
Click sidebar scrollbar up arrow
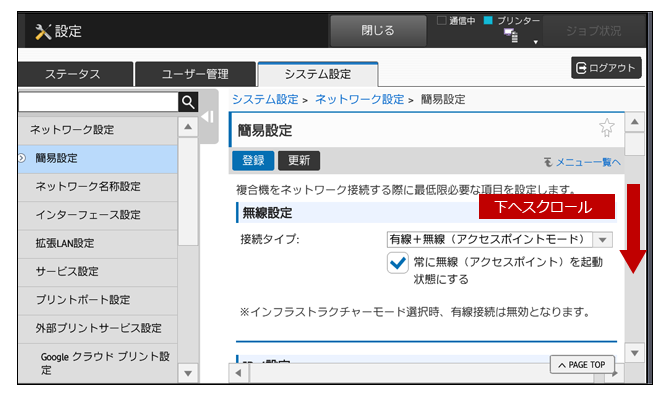tap(188, 127)
